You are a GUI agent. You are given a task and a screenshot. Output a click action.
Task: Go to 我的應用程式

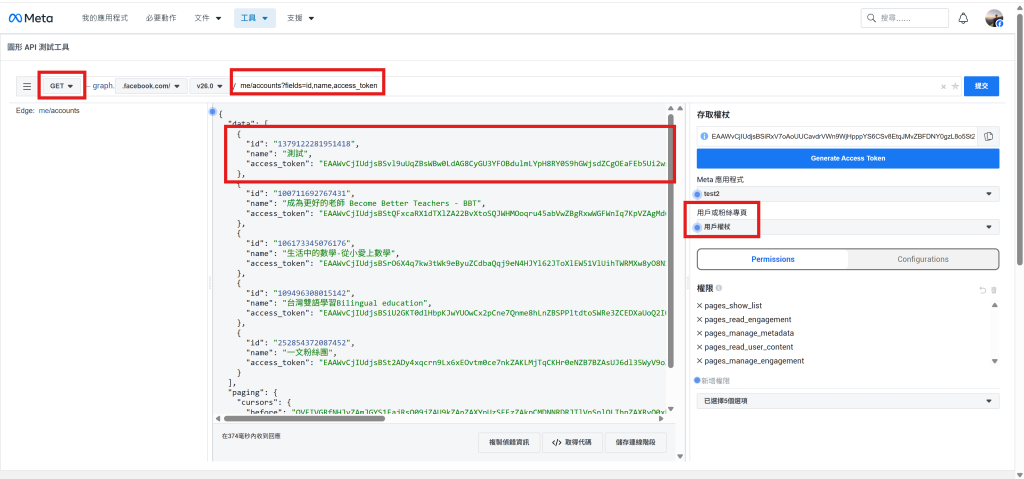104,18
